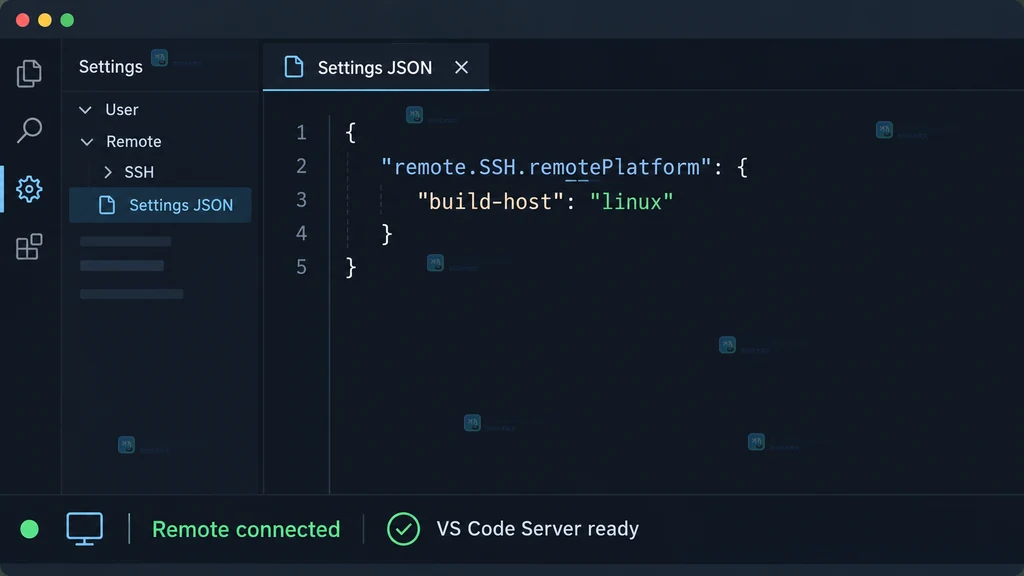Open the Explorer files icon

29,73
